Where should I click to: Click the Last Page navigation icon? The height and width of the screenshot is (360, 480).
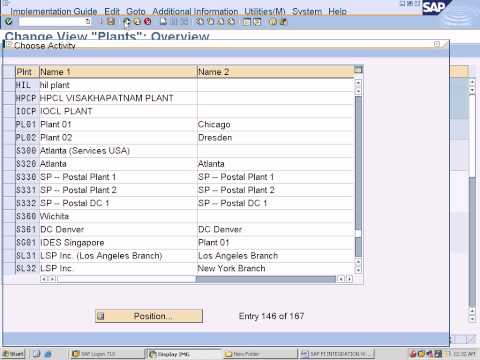[x=231, y=22]
